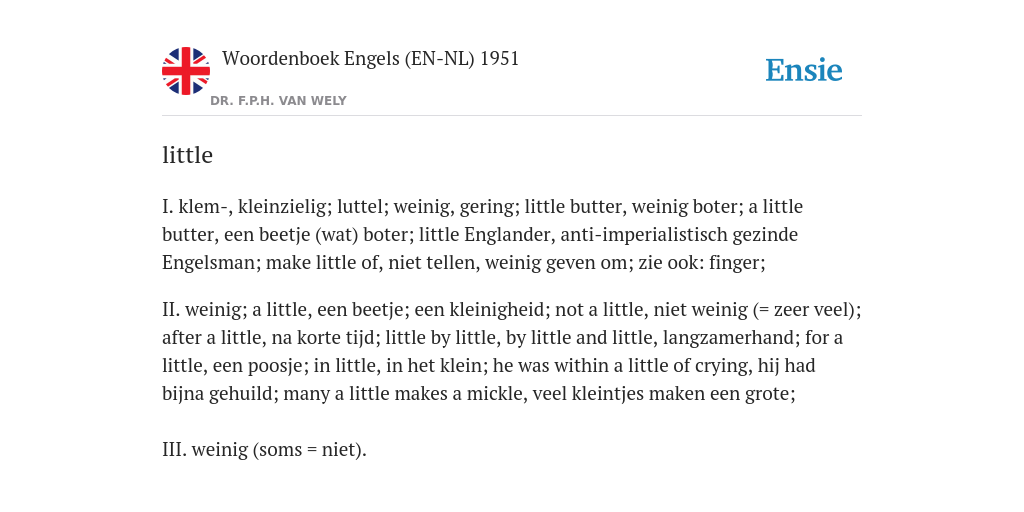Click the phrase 'not a little'
The image size is (1024, 512).
[x=601, y=310]
